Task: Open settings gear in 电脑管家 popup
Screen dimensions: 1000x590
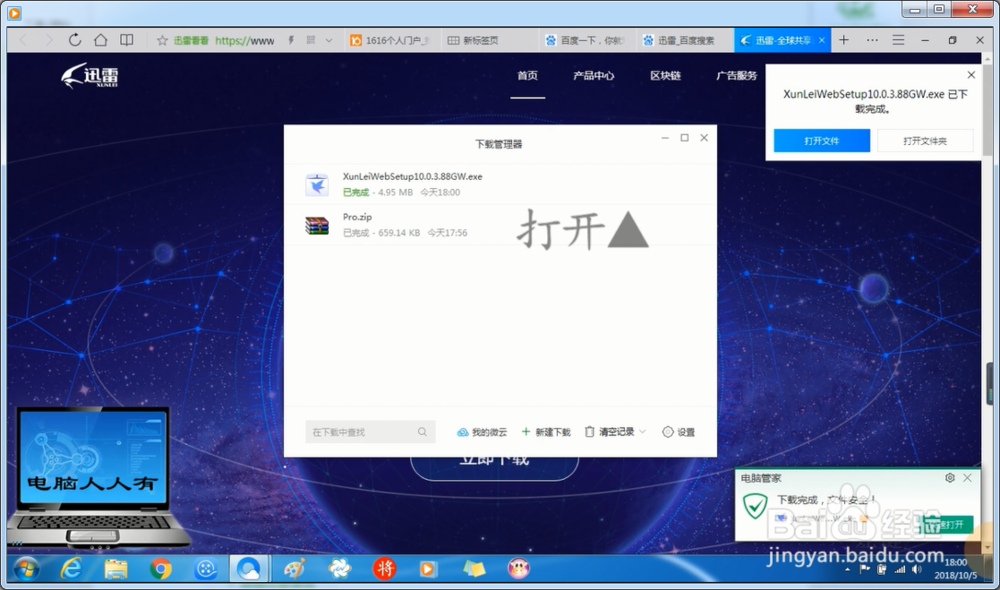Action: [950, 478]
